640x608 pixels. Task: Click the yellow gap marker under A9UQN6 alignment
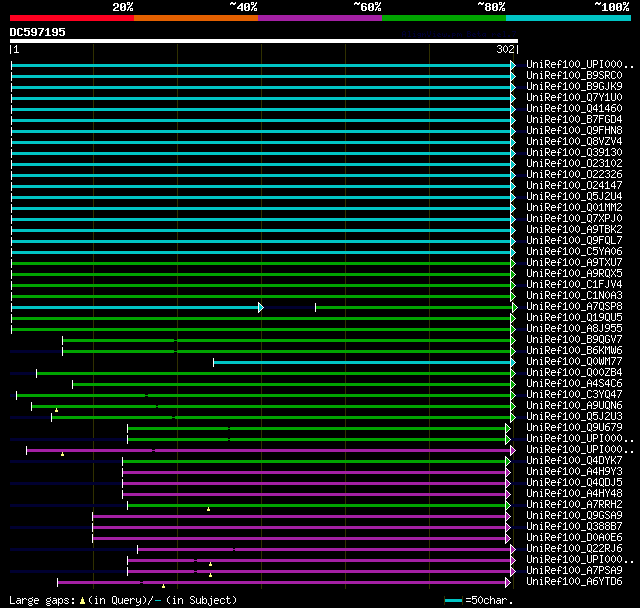point(56,410)
